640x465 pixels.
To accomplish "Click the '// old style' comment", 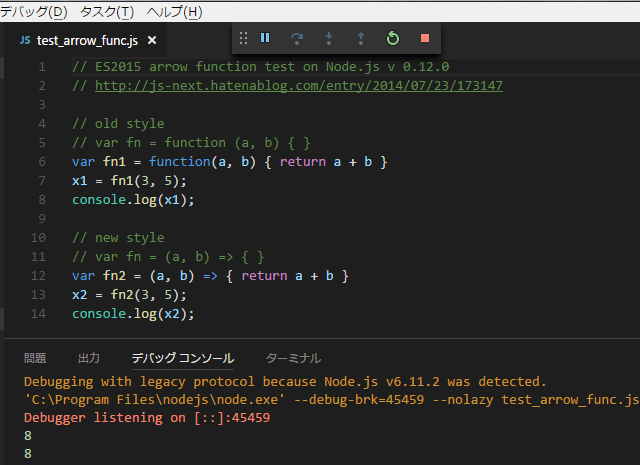I will (x=118, y=124).
